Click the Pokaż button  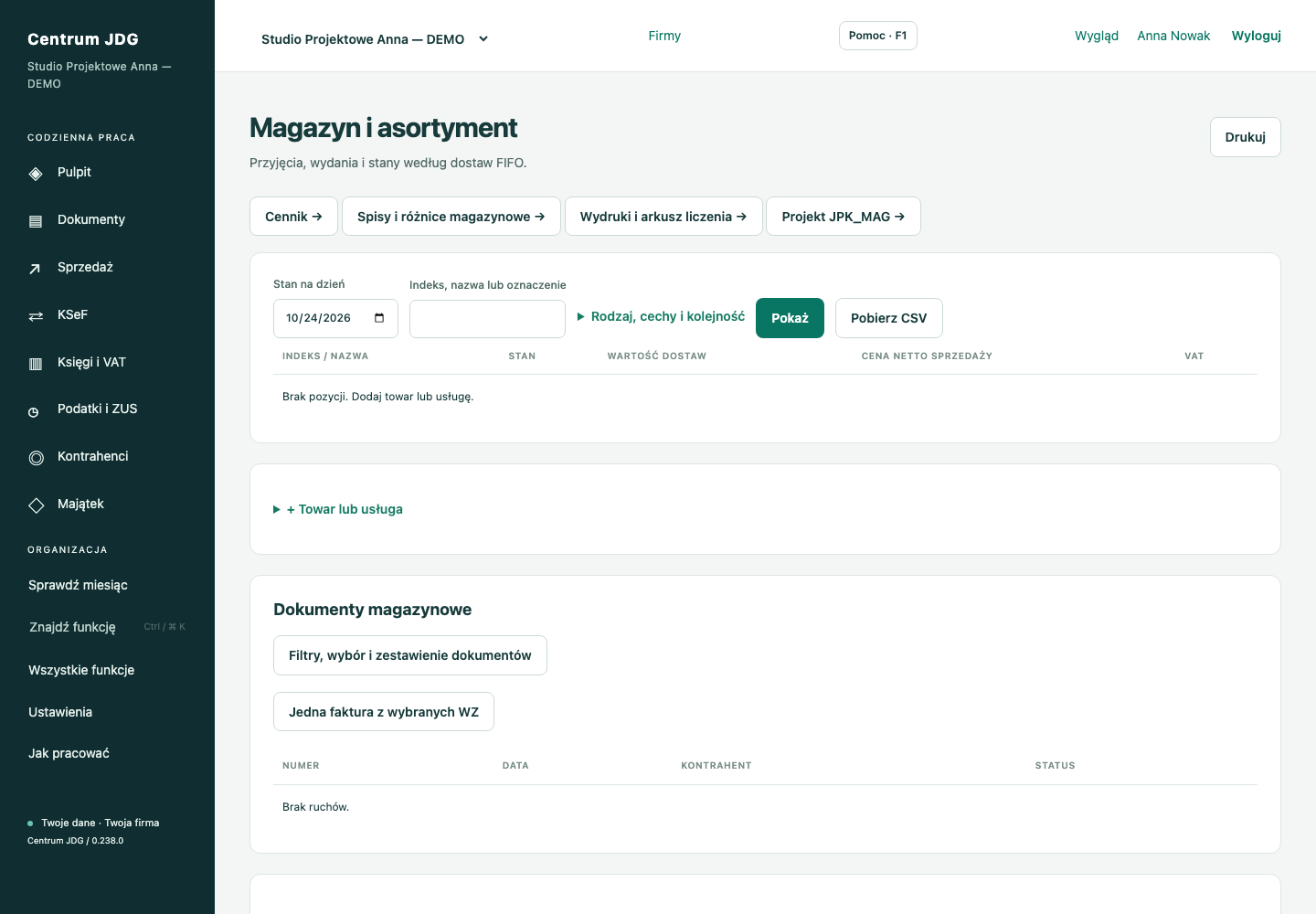[790, 318]
